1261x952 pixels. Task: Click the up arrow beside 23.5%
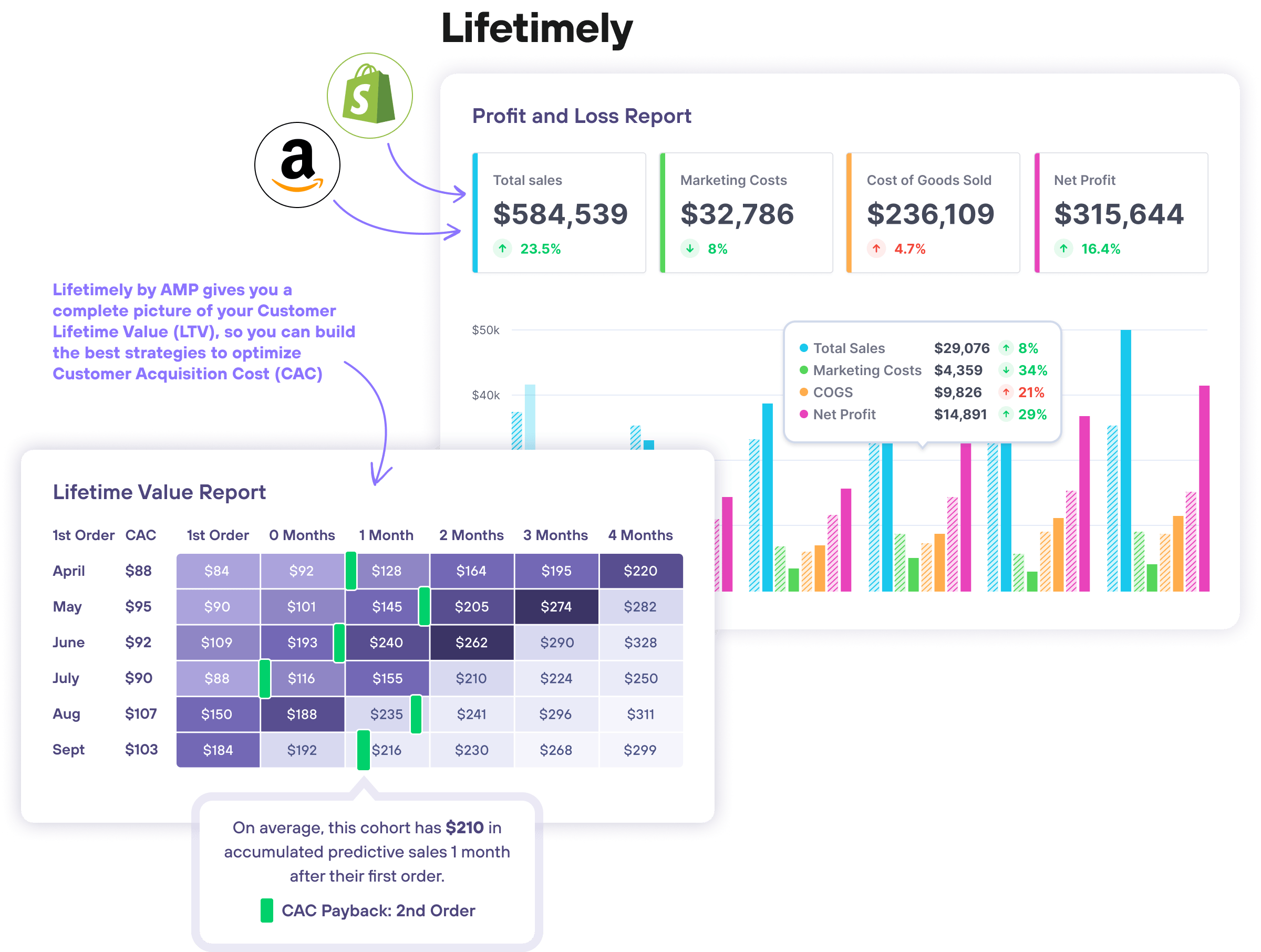click(502, 249)
